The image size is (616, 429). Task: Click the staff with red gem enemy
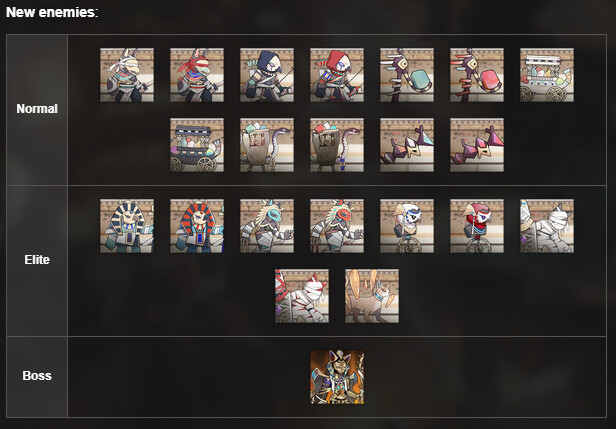click(477, 75)
